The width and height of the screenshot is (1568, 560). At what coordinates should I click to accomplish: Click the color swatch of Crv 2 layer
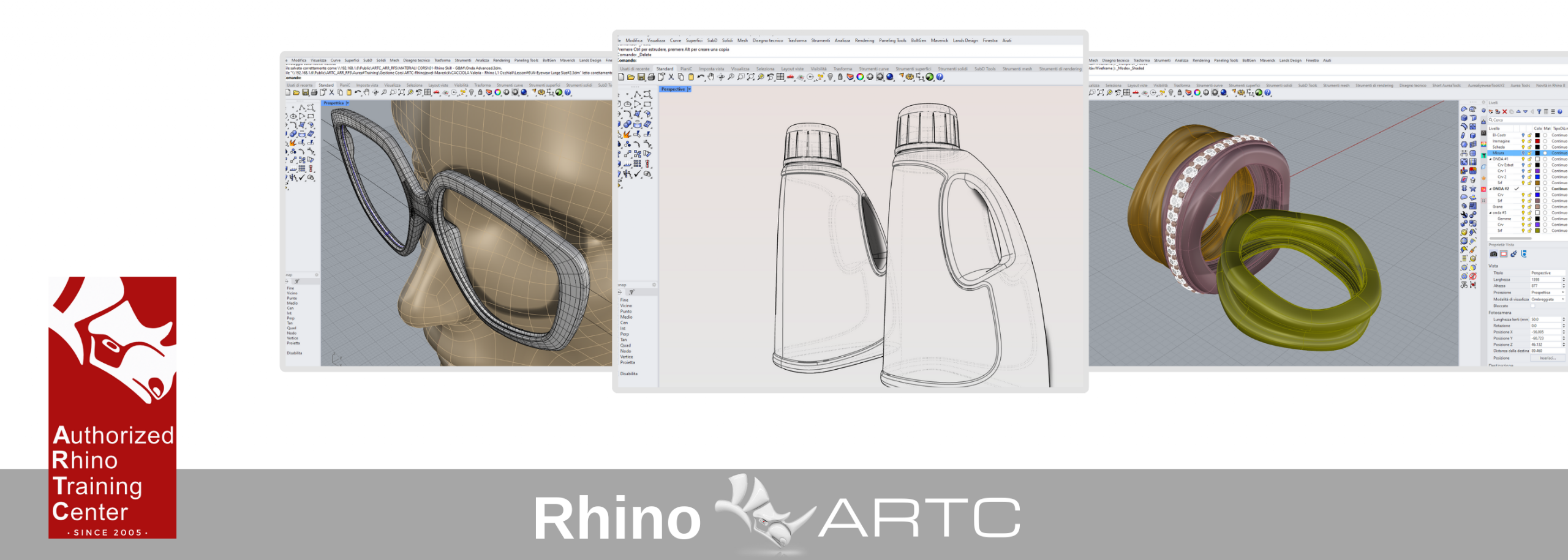(x=1537, y=177)
